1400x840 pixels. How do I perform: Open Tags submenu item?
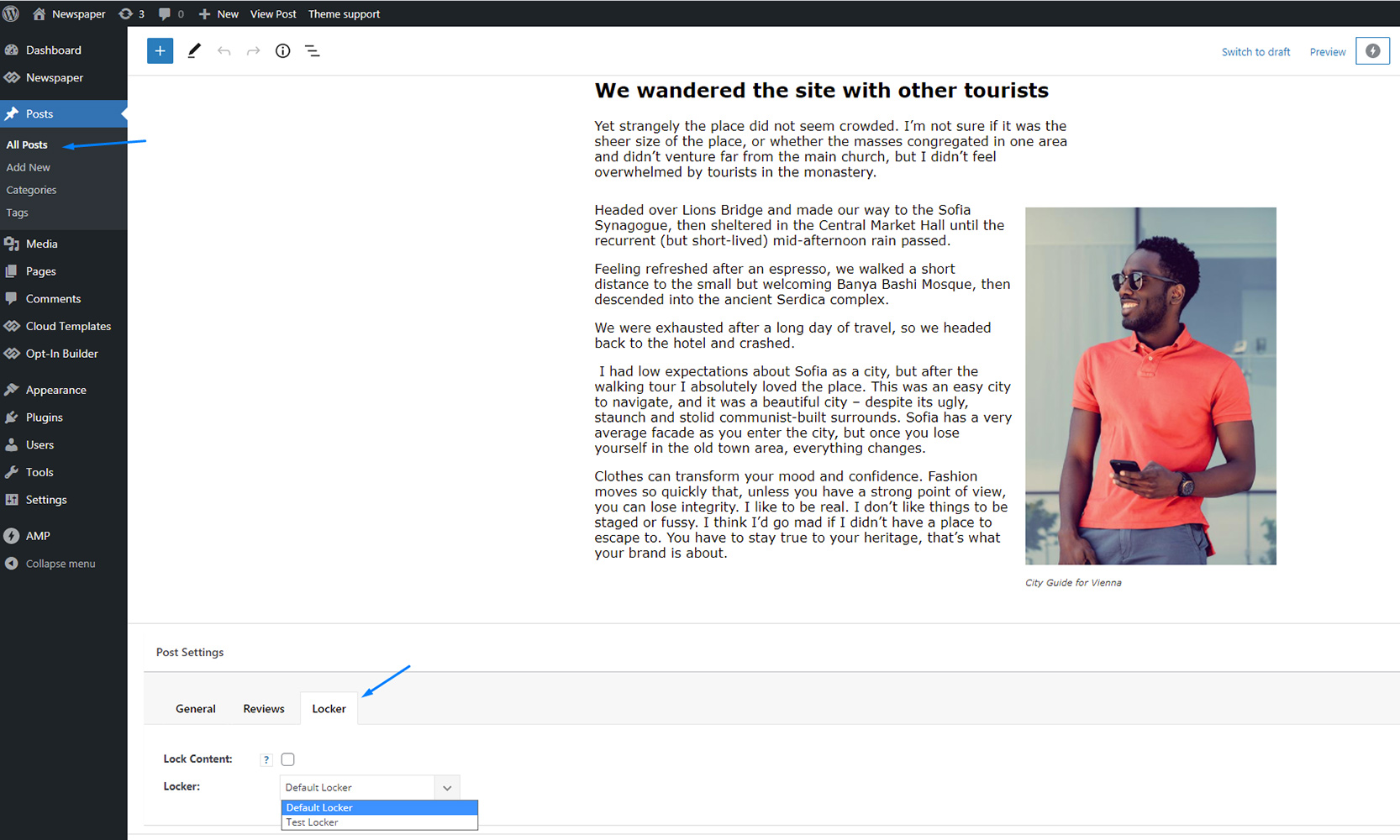pos(18,213)
